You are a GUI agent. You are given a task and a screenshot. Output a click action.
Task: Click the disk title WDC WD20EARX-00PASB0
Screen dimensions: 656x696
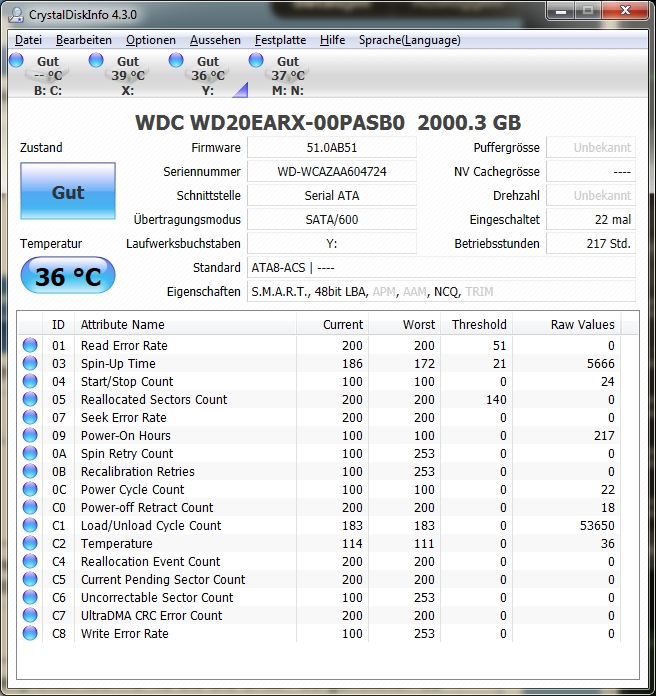coord(270,123)
